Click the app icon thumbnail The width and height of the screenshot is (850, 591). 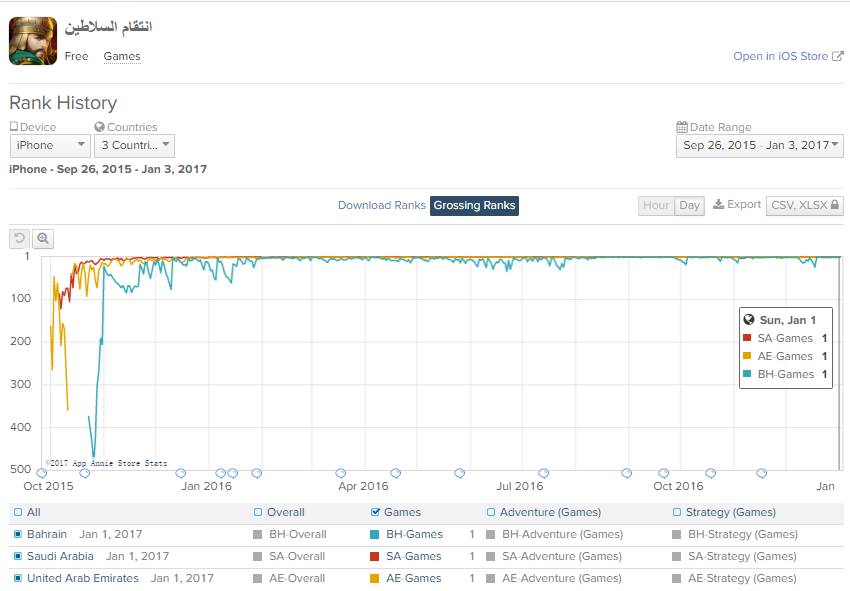click(x=33, y=40)
